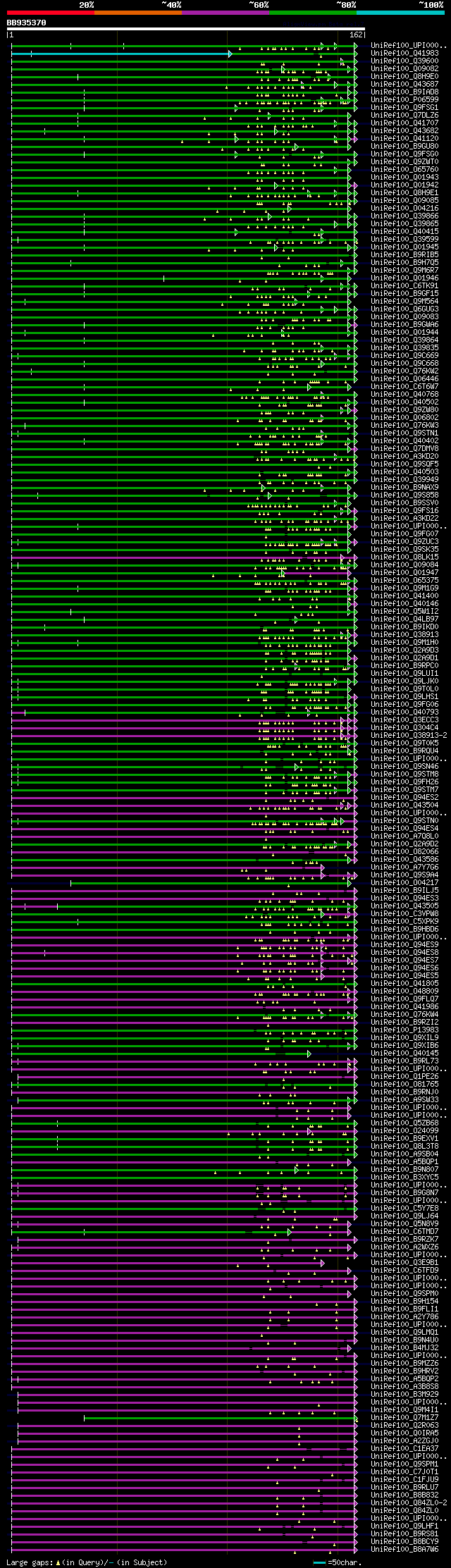View the UniRef100_Q7DMV8 hit
Screen dimensions: 451x1568
tap(404, 449)
